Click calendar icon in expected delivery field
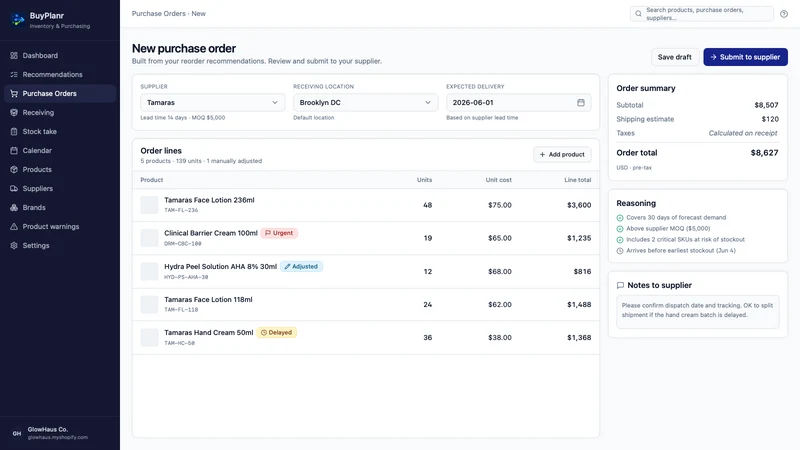 (581, 103)
